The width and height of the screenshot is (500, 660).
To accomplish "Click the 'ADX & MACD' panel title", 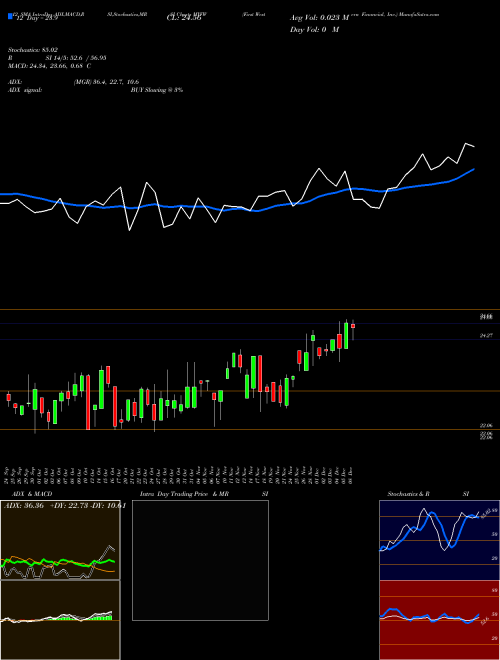I will [32, 494].
